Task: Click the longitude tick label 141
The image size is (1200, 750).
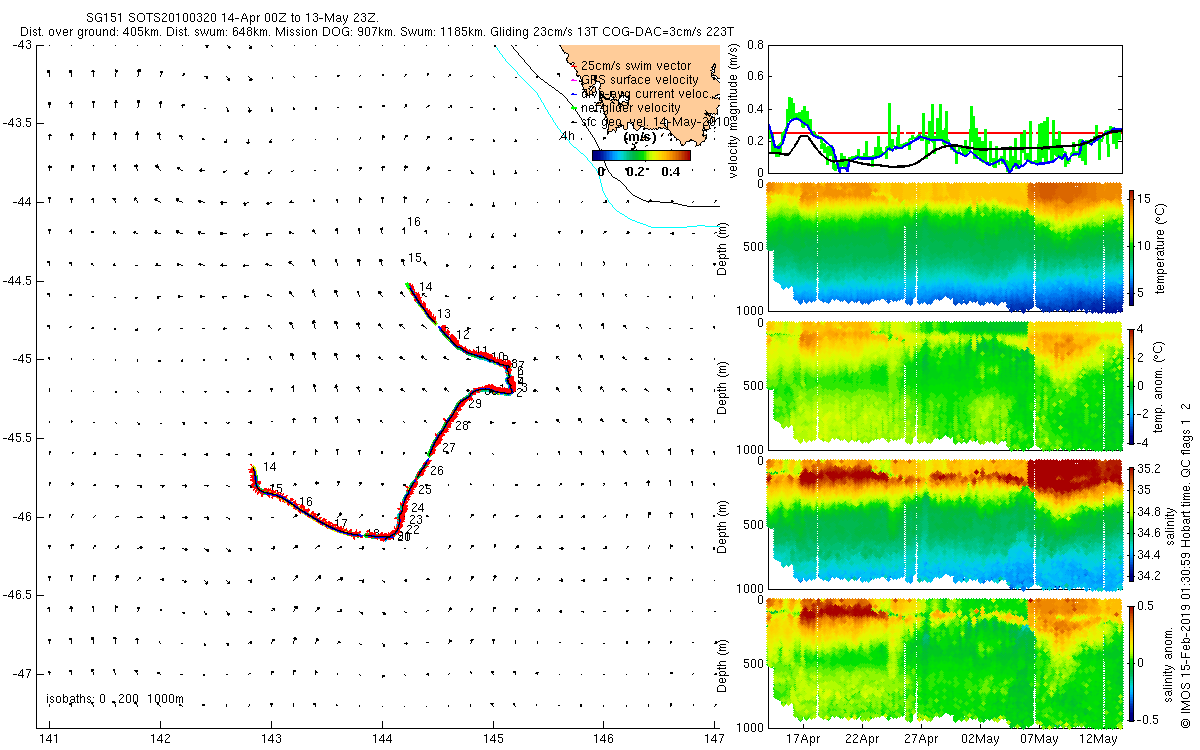Action: tap(48, 738)
